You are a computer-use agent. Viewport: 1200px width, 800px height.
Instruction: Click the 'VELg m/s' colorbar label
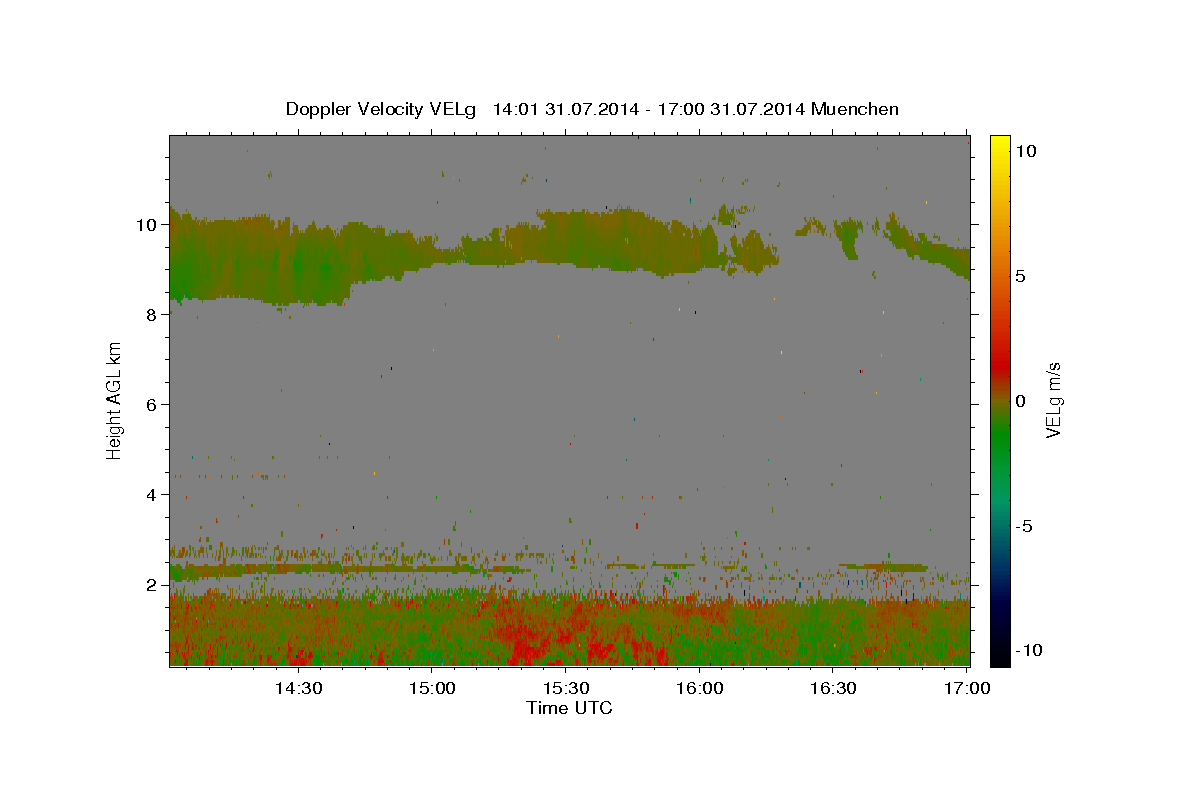(1053, 400)
